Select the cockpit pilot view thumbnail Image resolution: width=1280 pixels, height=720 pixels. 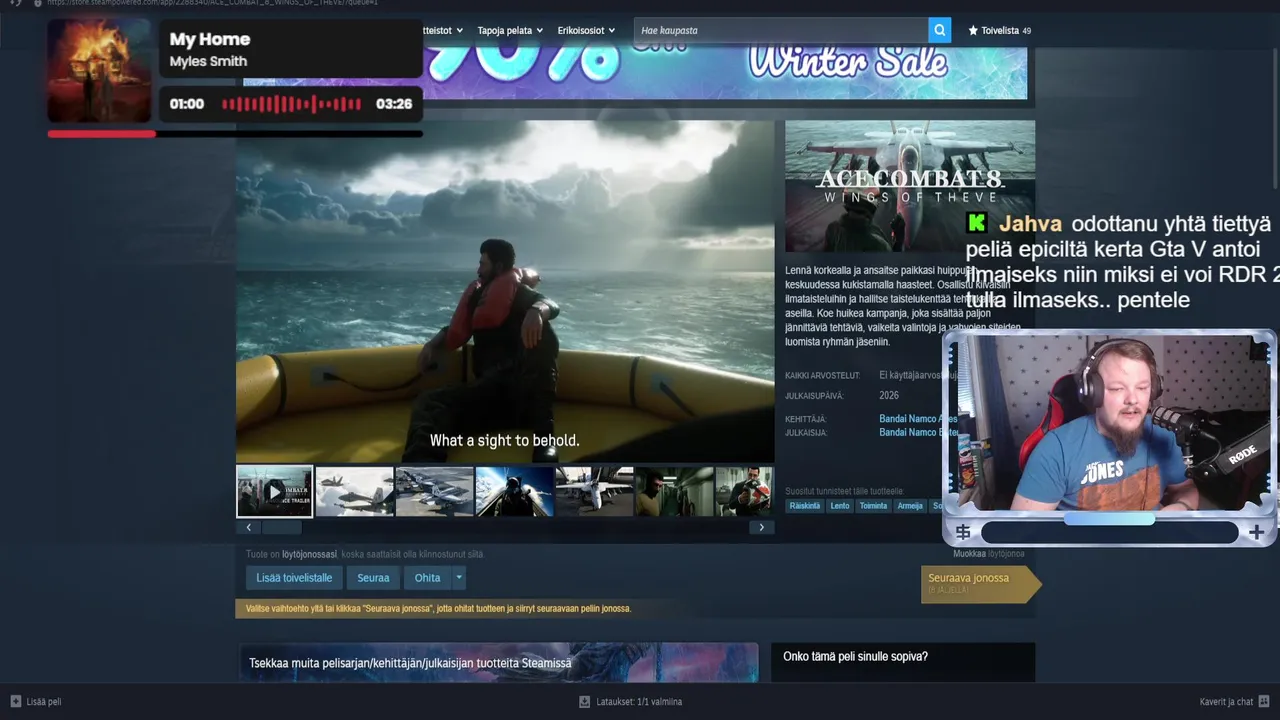click(x=514, y=491)
